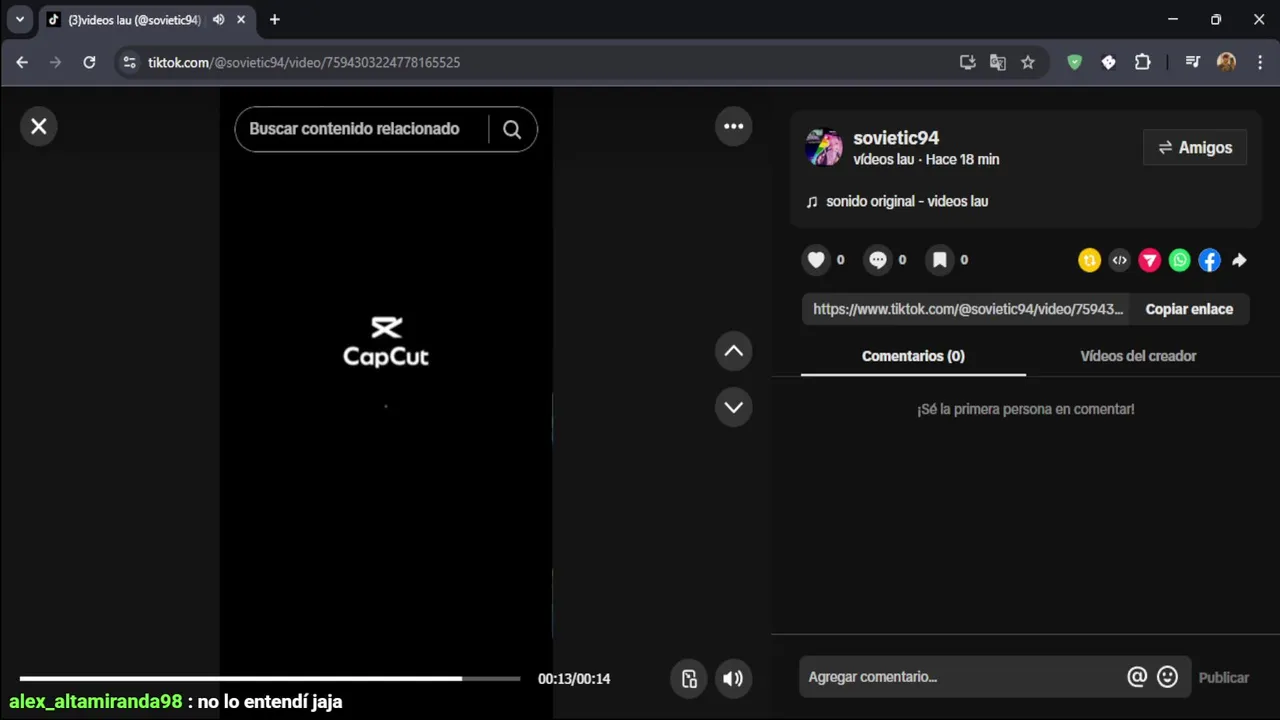Screen dimensions: 1280x720
Task: Open tab search dropdown arrow
Action: [19, 19]
